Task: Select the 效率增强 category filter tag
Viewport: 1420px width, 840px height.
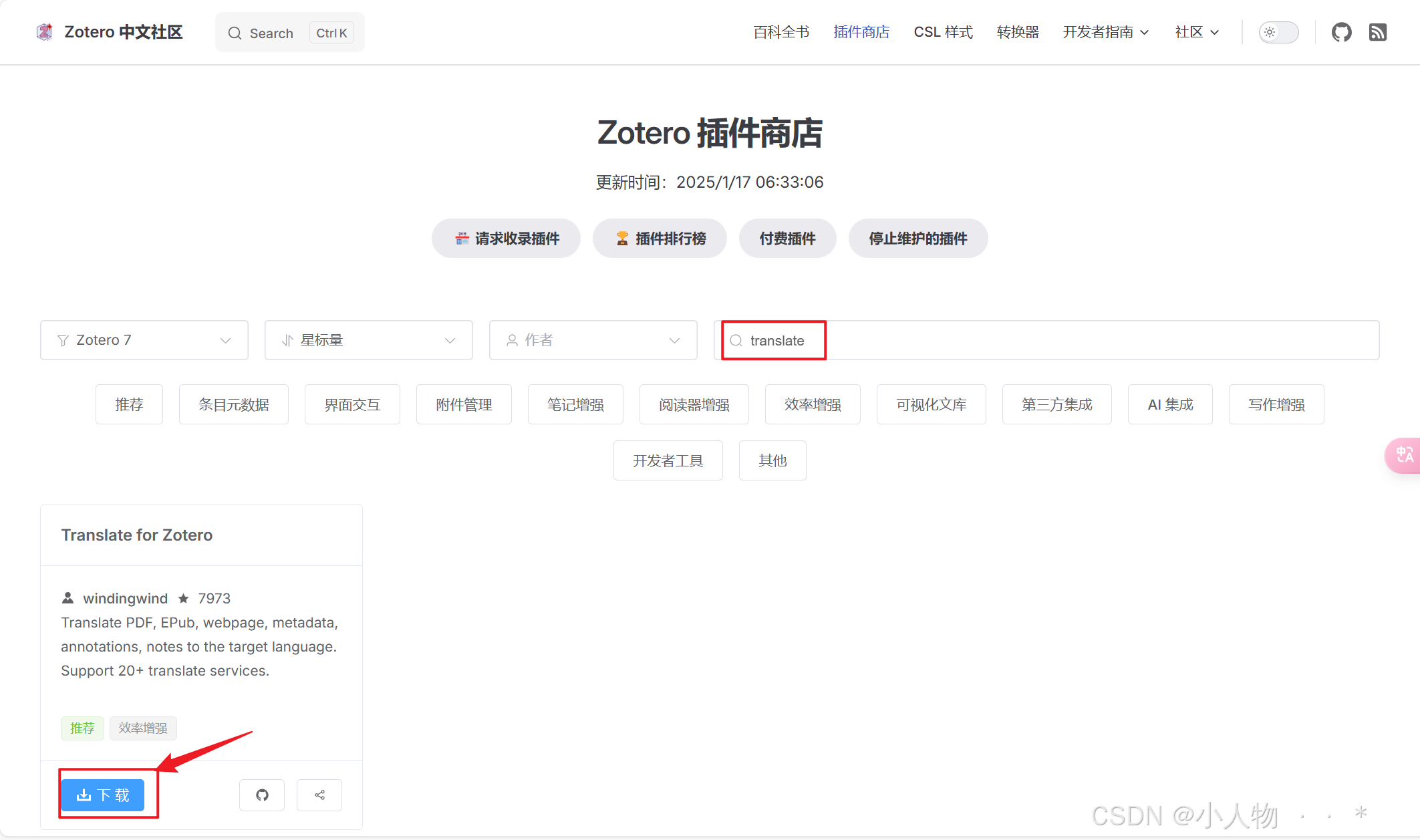Action: pyautogui.click(x=813, y=404)
